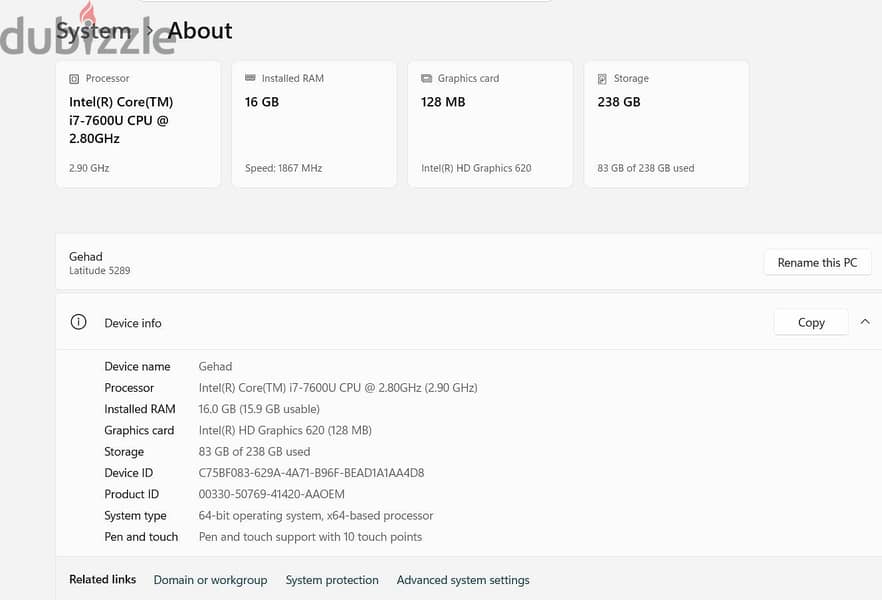Click the Gehad PC name heading
Image resolution: width=882 pixels, height=600 pixels.
[x=86, y=256]
